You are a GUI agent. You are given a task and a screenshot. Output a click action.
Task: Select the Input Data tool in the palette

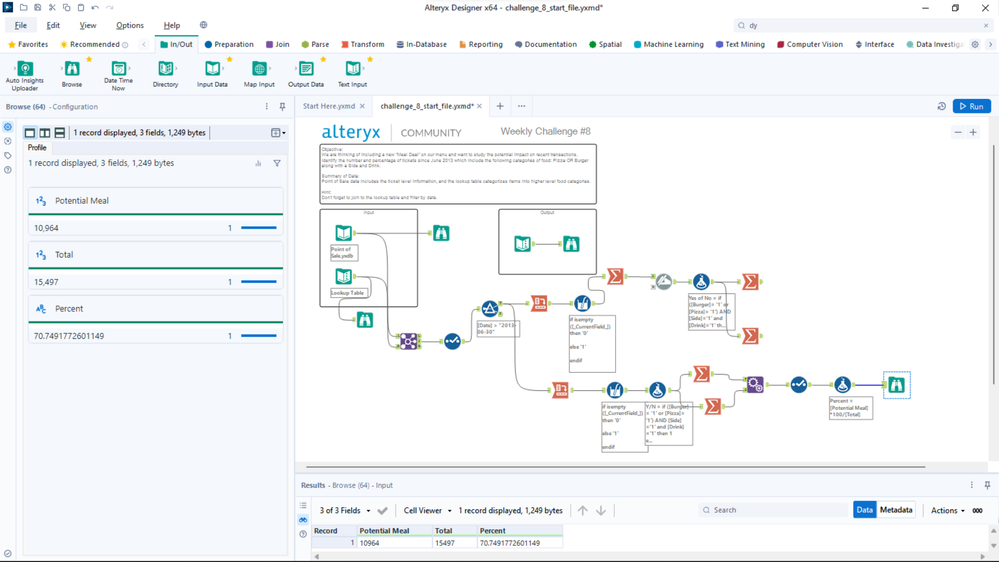212,74
